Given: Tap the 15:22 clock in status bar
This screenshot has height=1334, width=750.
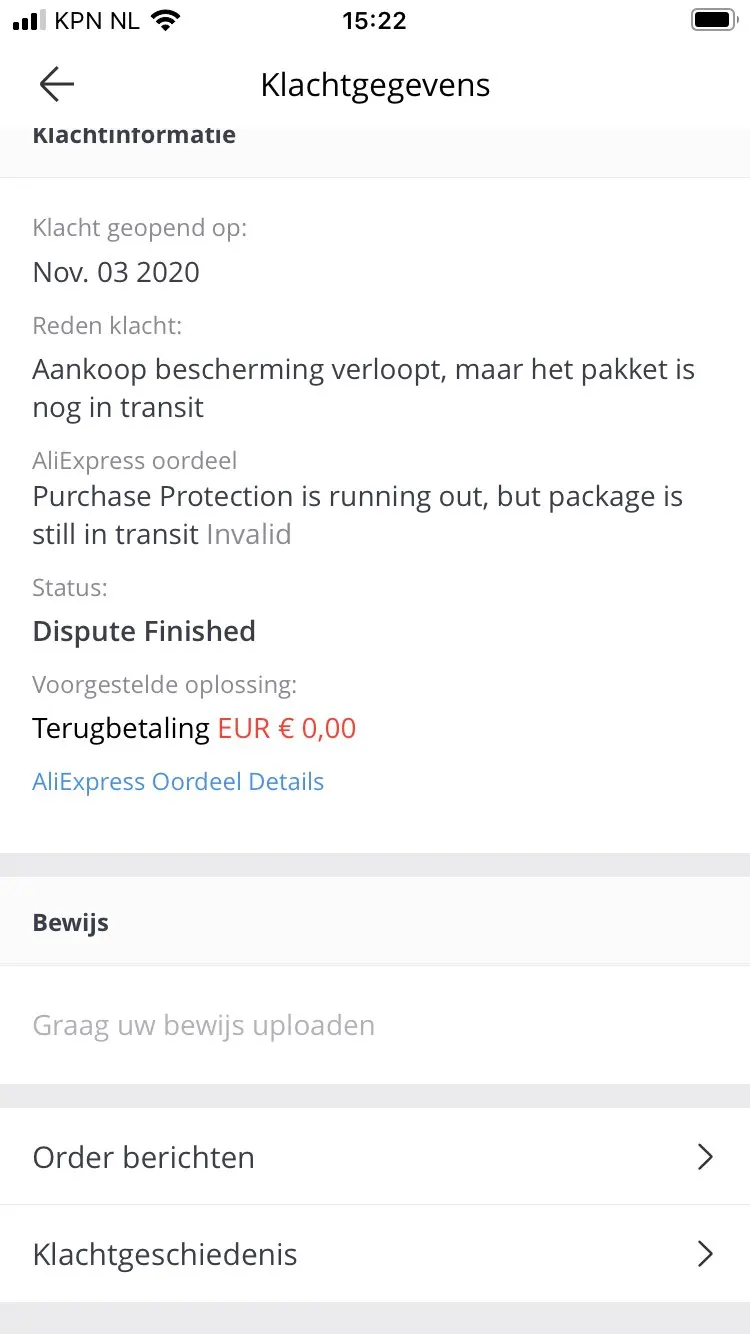Looking at the screenshot, I should click(x=374, y=21).
